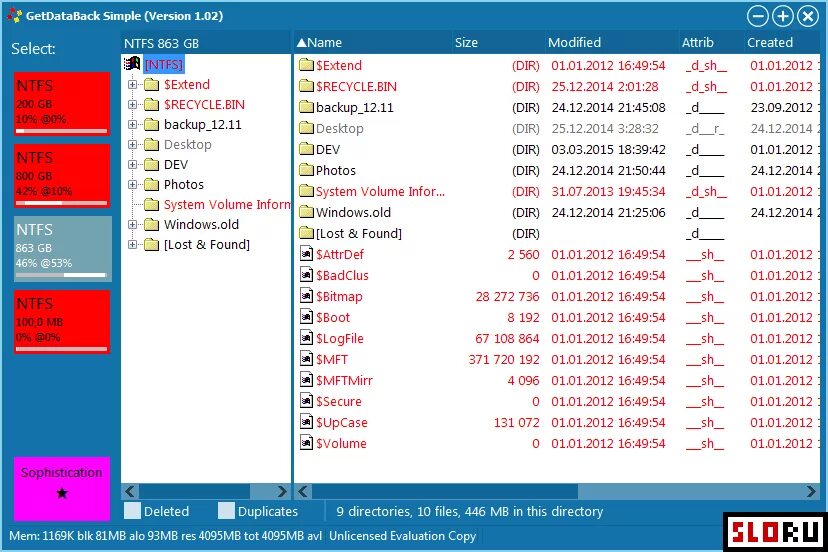
Task: Click the $BadClus file icon
Action: (306, 275)
